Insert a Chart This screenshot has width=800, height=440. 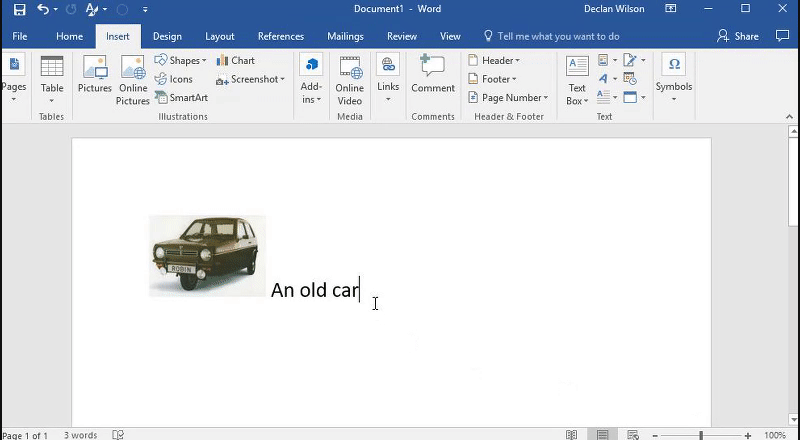pyautogui.click(x=236, y=60)
